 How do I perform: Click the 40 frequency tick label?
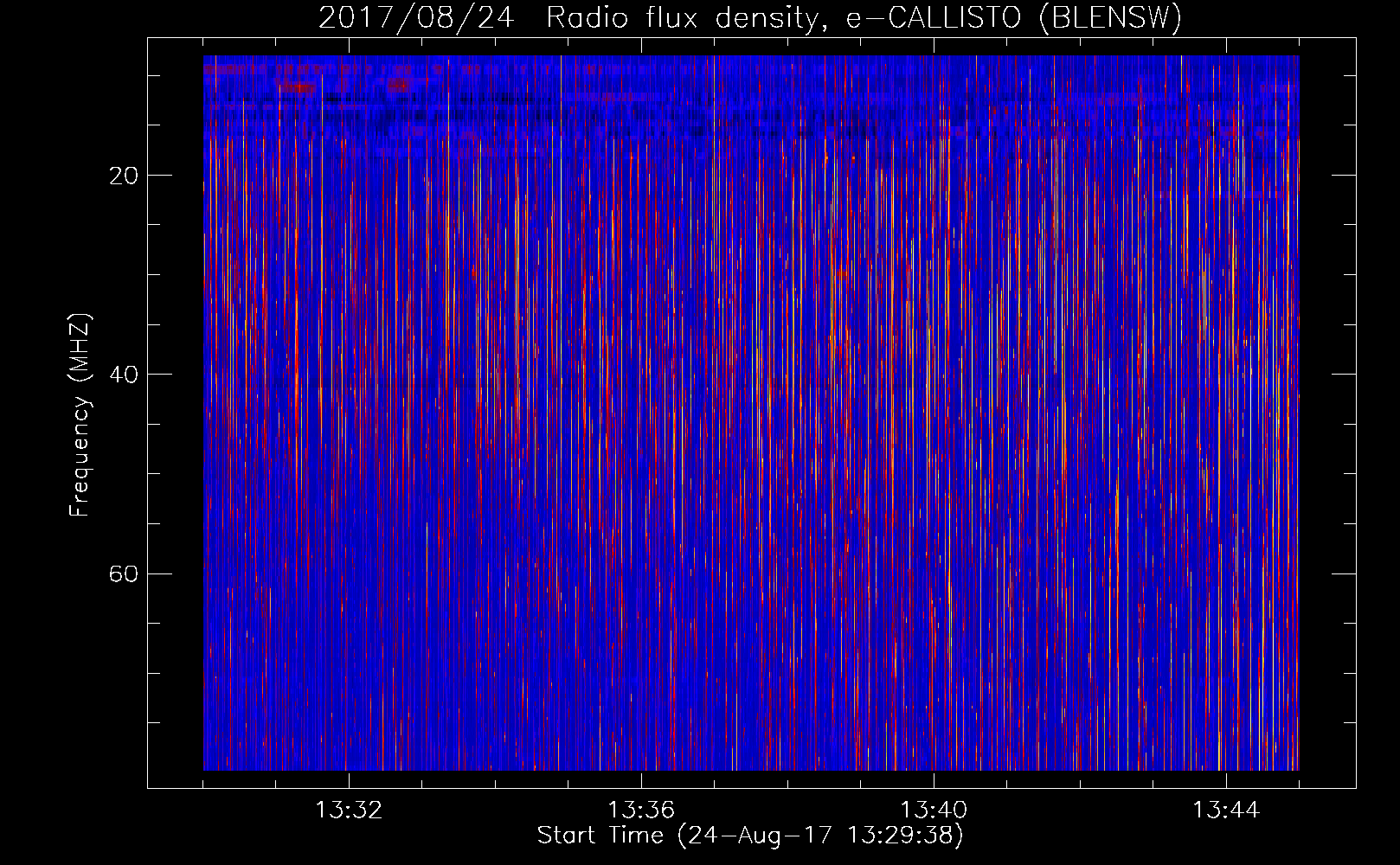124,375
